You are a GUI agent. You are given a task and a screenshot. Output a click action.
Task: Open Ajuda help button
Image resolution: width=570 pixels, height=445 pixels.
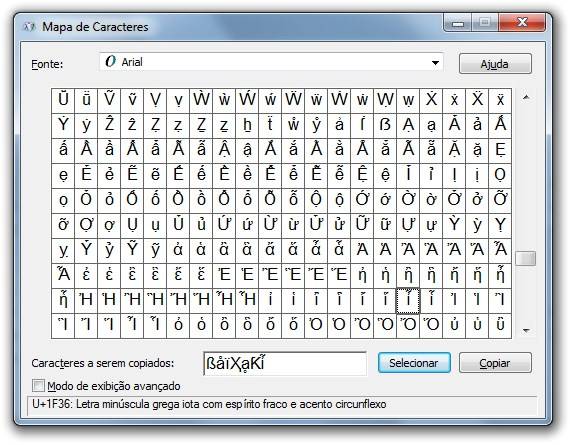pyautogui.click(x=495, y=64)
